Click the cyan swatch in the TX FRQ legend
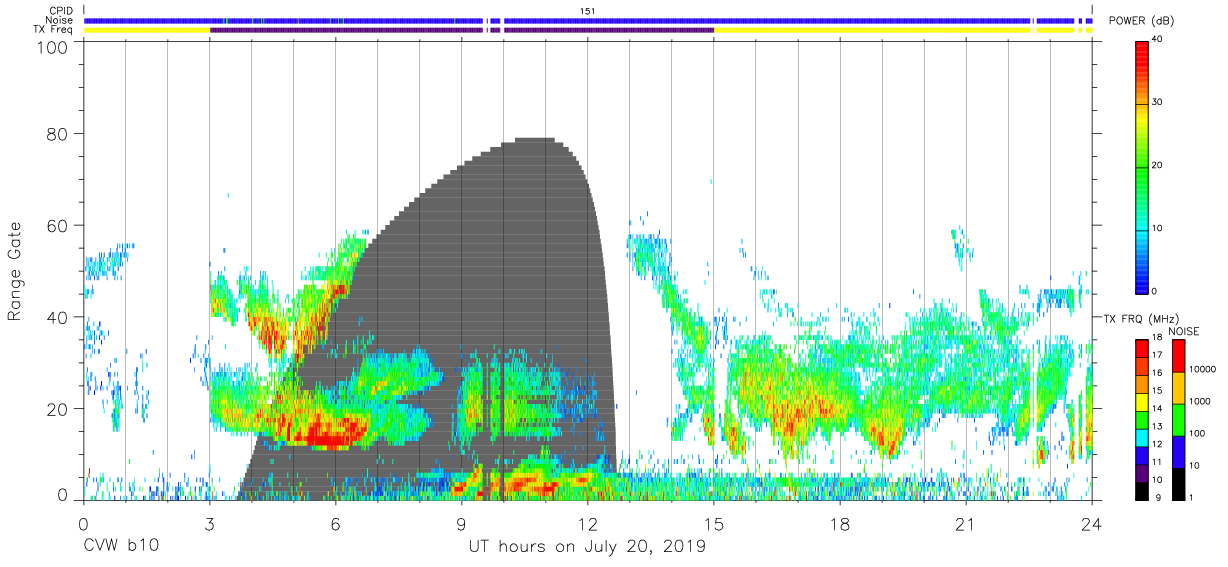Image resolution: width=1228 pixels, height=567 pixels. [1142, 437]
